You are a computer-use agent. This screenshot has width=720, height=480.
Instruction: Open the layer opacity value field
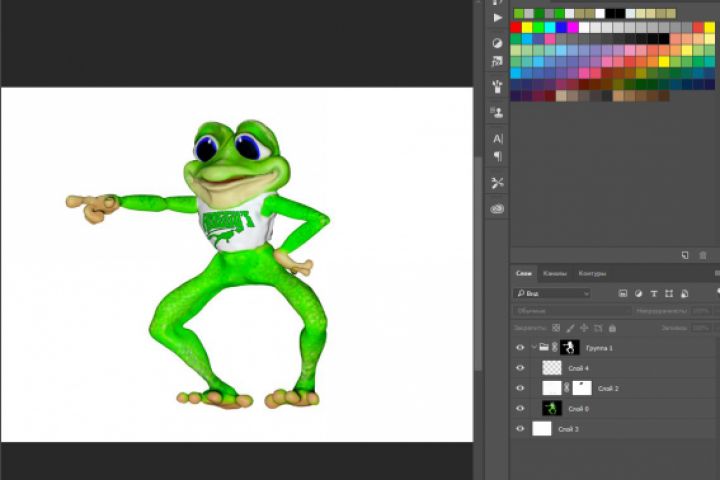pyautogui.click(x=703, y=311)
